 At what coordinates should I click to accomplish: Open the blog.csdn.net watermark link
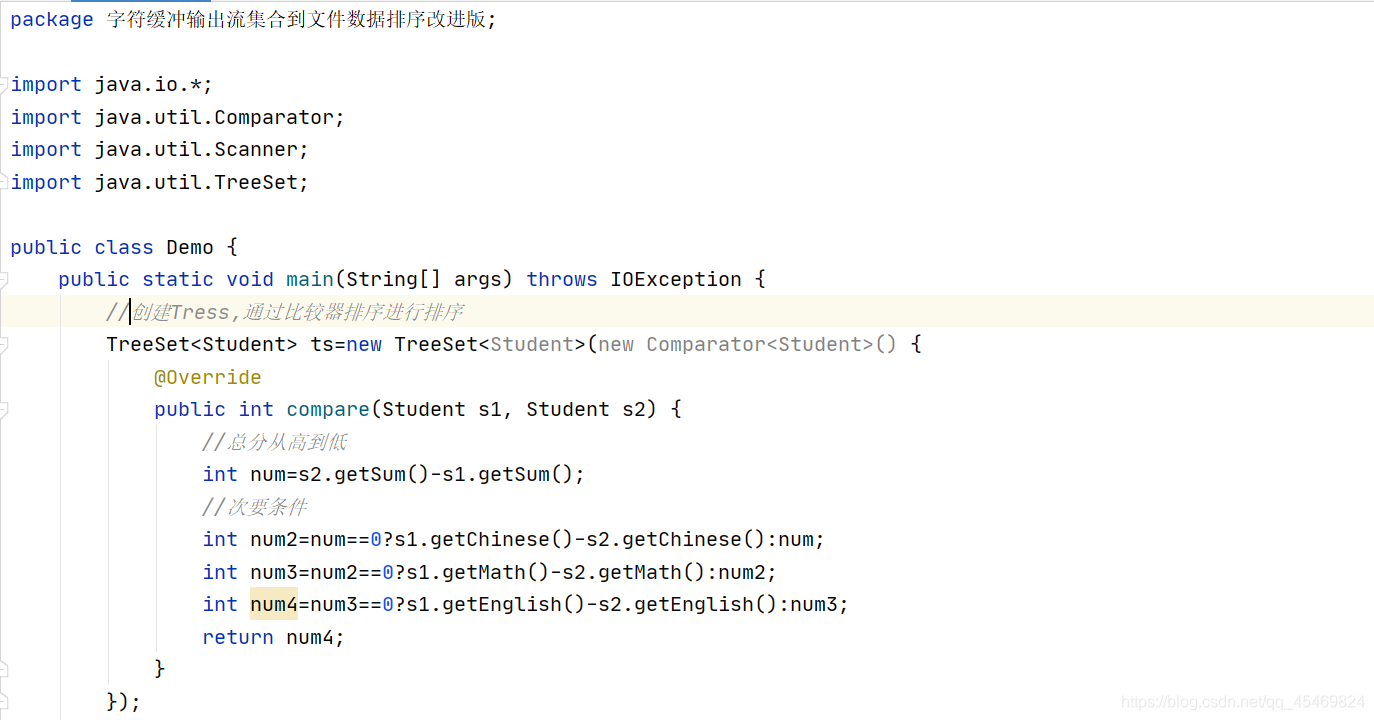(x=1243, y=702)
